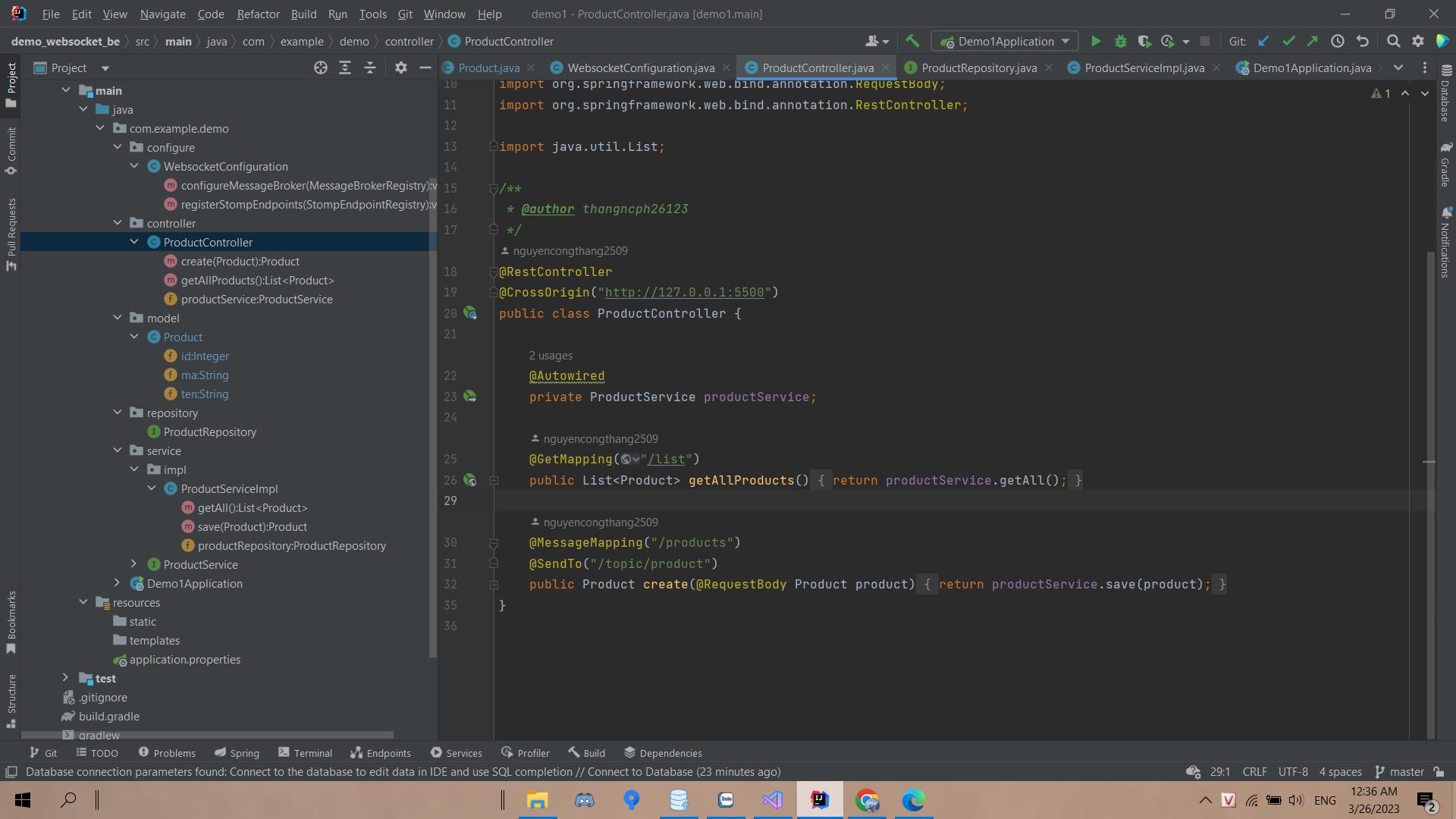1456x819 pixels.
Task: Go to next highlighted error arrow
Action: point(1425,93)
